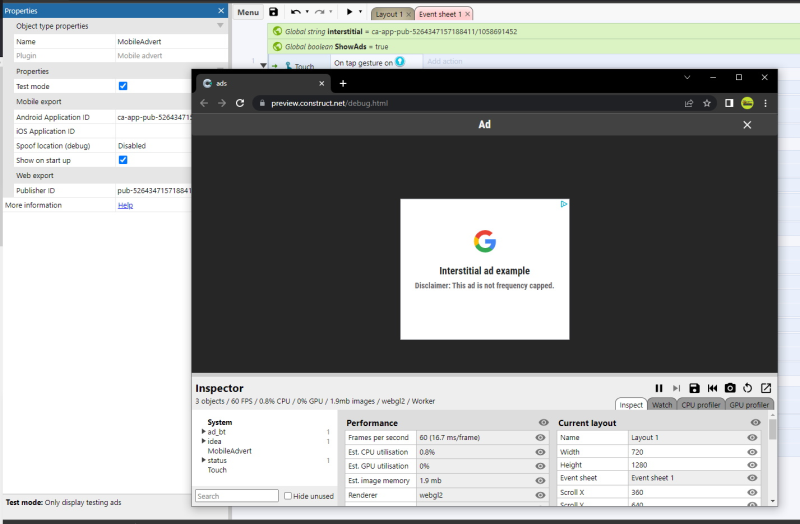The height and width of the screenshot is (524, 800).
Task: Select the Inspect tab
Action: 631,405
